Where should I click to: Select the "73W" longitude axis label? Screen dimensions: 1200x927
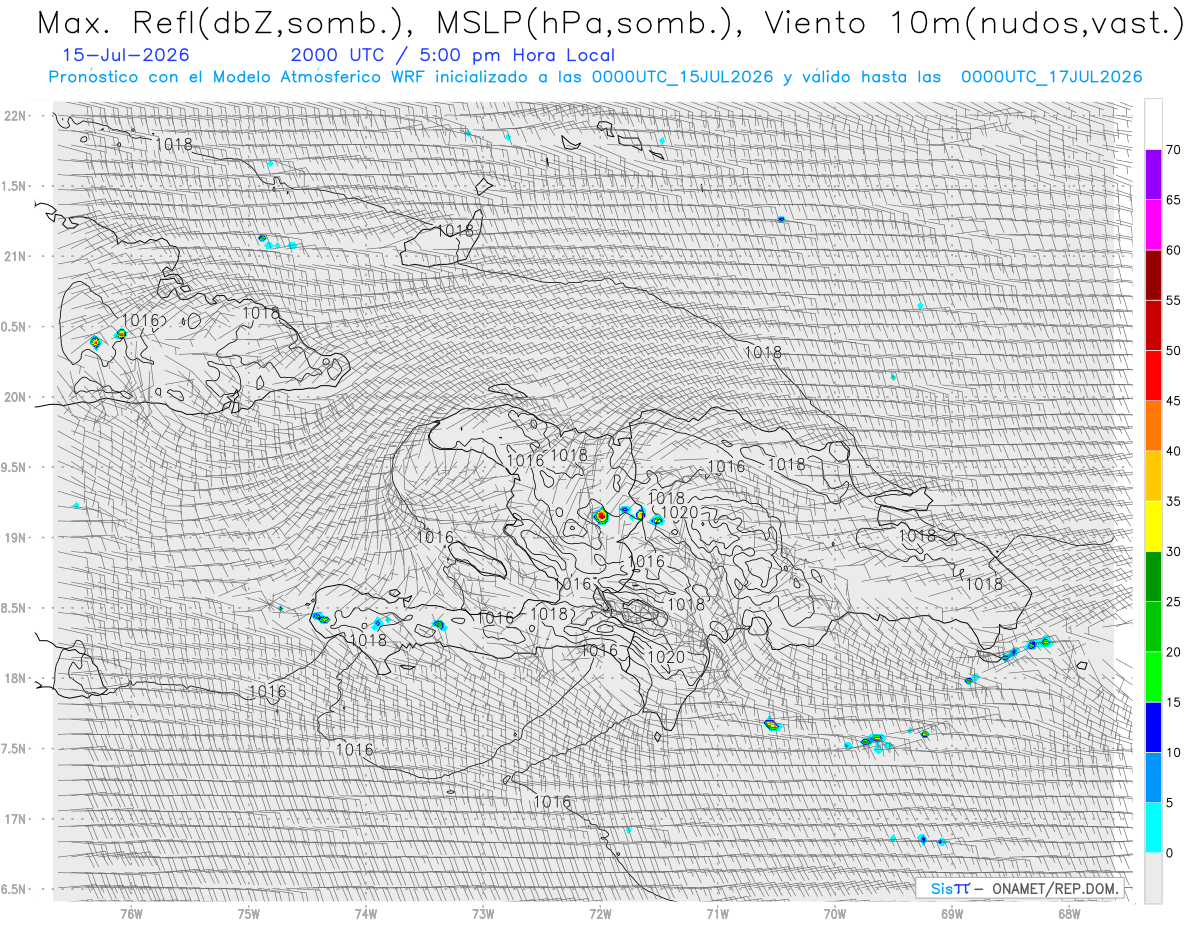(483, 912)
